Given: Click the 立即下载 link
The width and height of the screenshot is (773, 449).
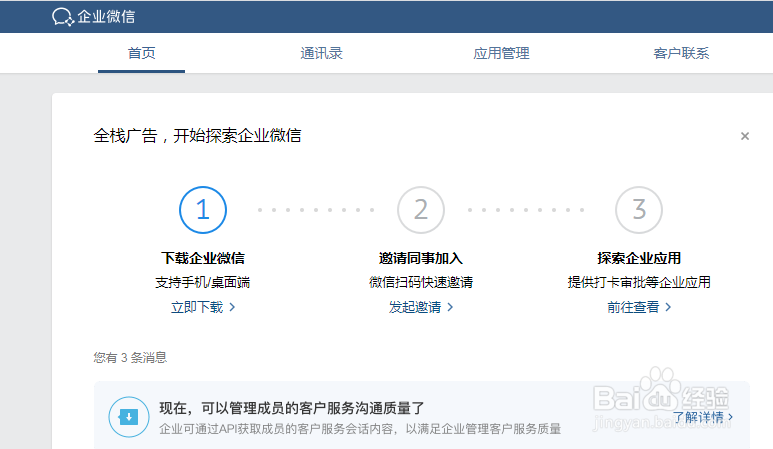Looking at the screenshot, I should click(x=203, y=307).
